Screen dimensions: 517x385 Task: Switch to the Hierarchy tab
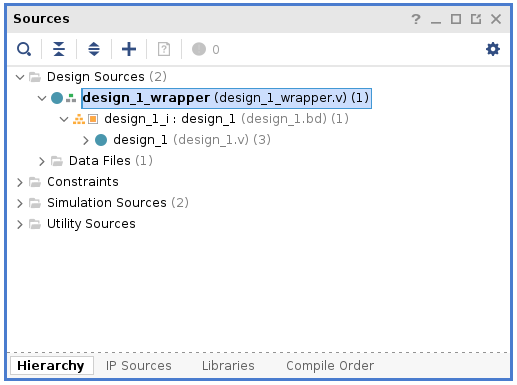click(51, 366)
